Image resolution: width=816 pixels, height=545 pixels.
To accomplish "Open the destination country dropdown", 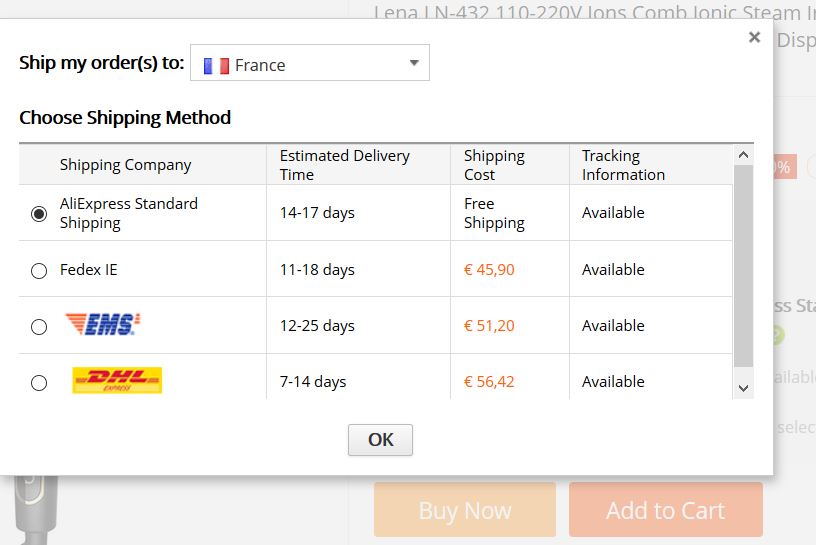I will [x=309, y=64].
